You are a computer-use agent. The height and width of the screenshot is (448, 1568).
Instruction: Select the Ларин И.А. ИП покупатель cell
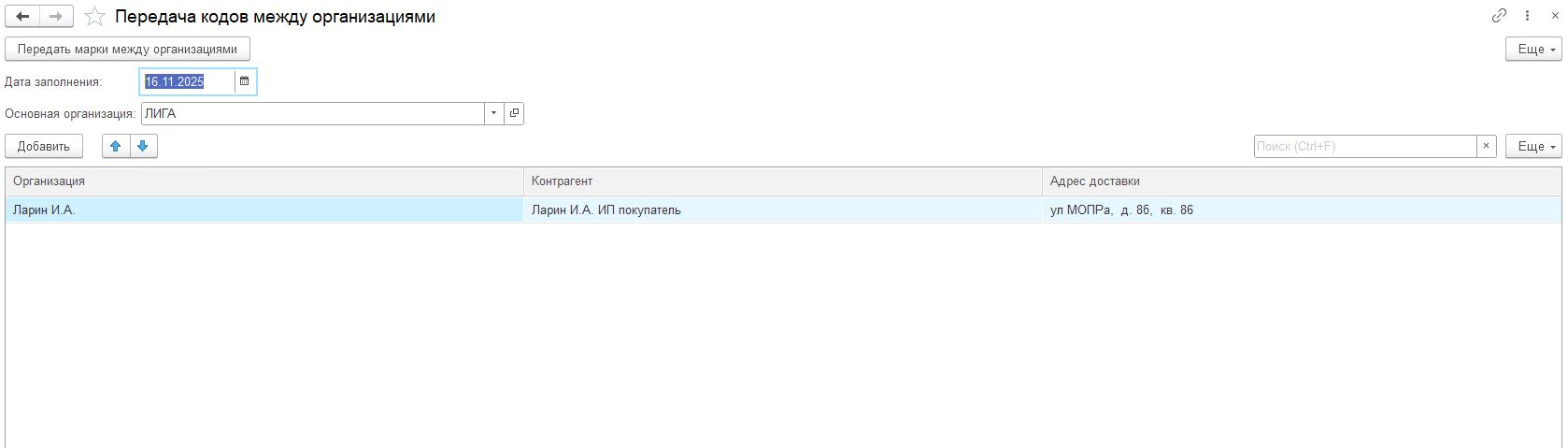(x=782, y=210)
